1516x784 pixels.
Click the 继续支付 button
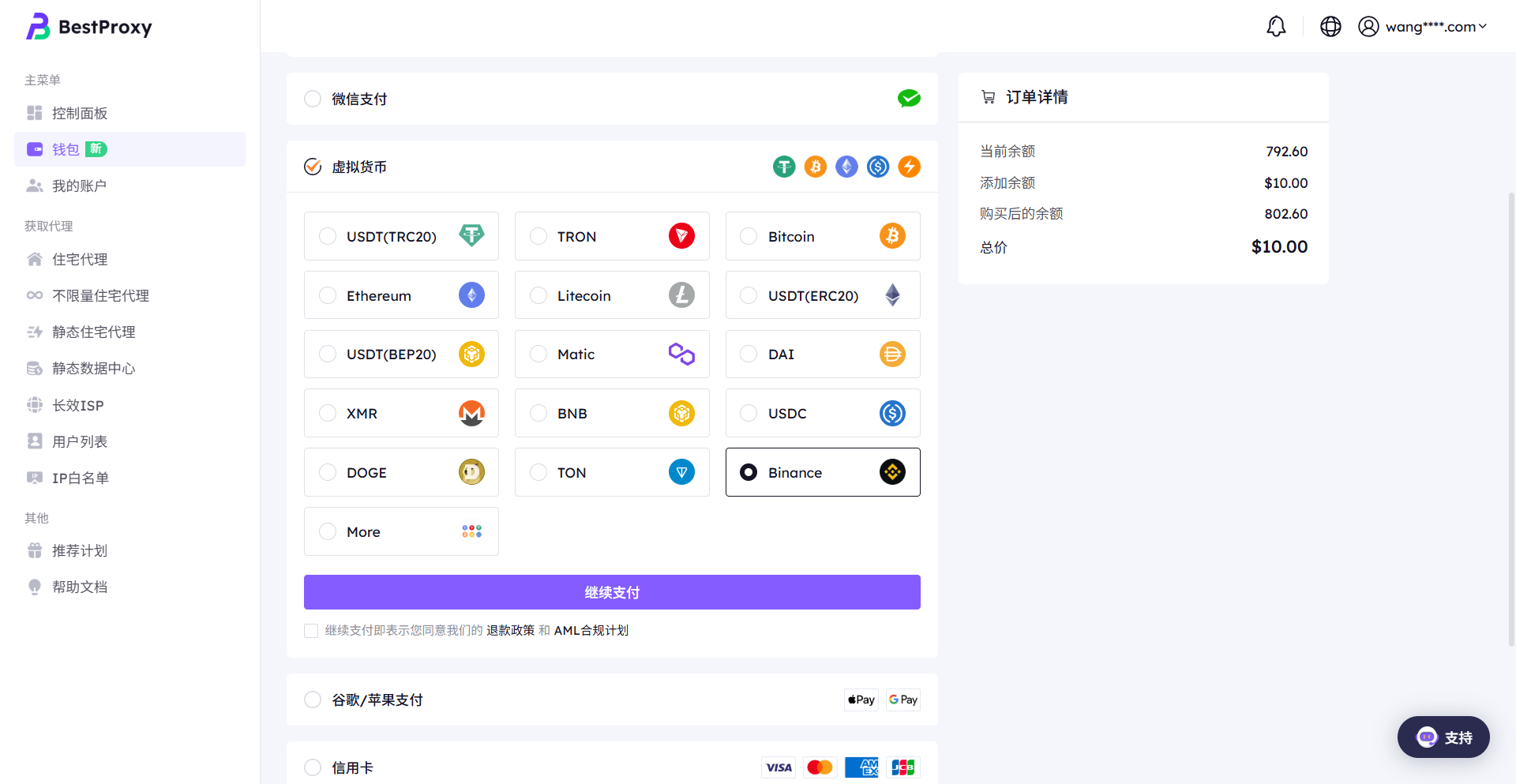pos(612,592)
